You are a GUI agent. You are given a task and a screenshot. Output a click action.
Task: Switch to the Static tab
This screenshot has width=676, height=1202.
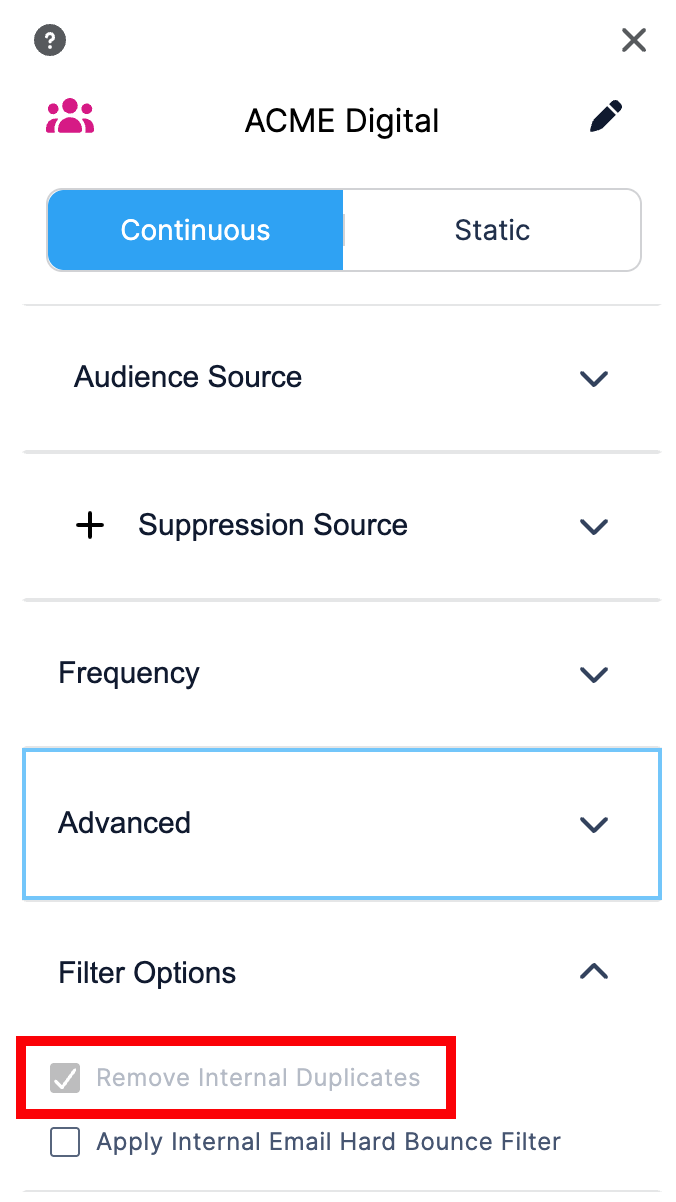(x=492, y=230)
